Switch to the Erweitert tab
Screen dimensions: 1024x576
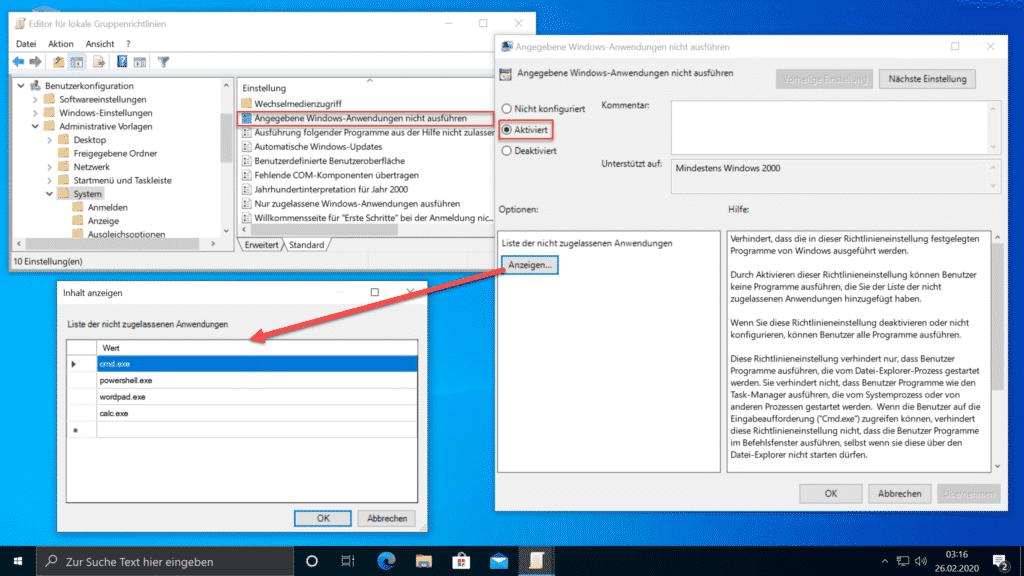click(x=261, y=245)
